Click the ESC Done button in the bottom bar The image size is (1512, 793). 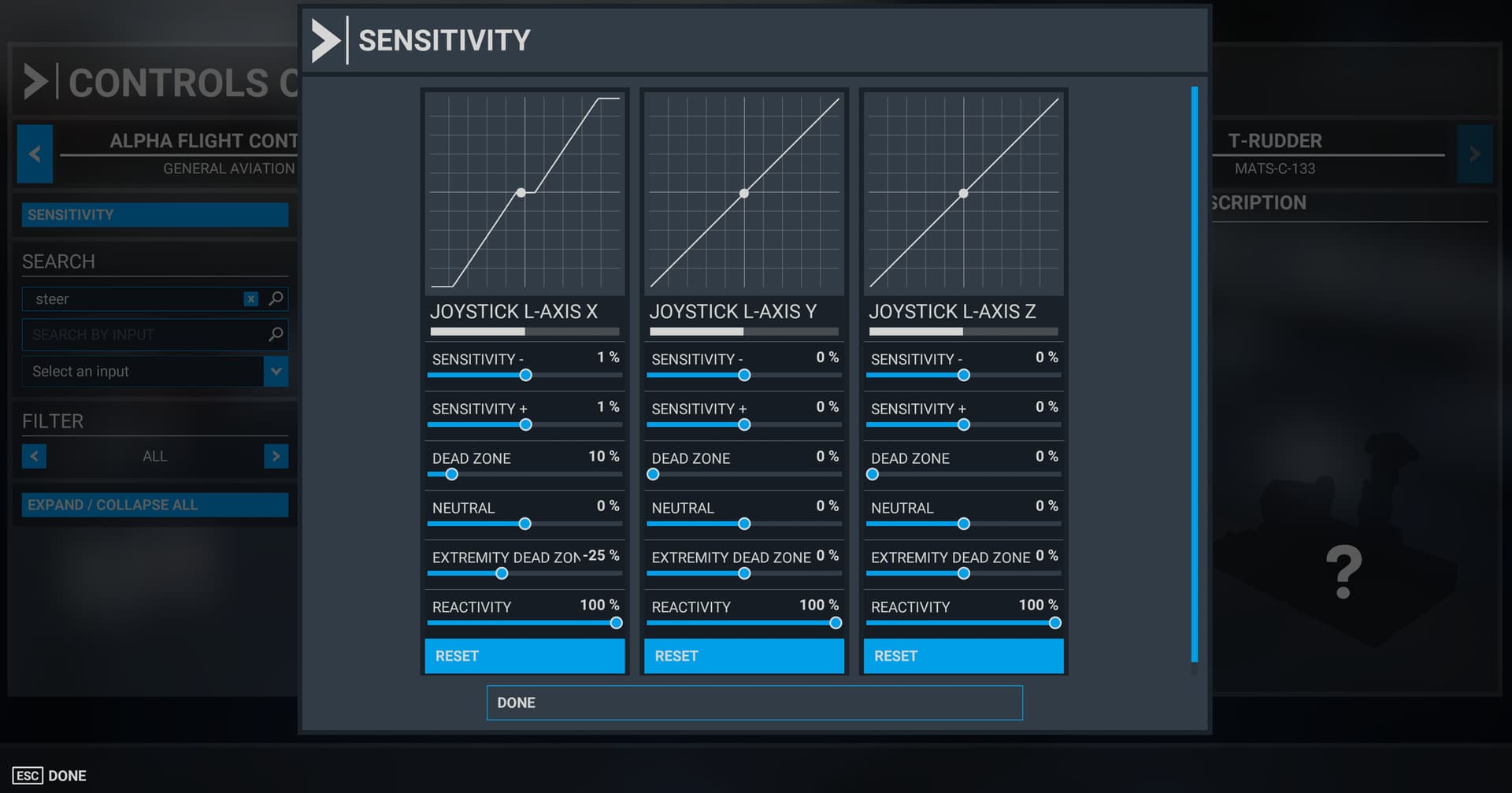50,776
